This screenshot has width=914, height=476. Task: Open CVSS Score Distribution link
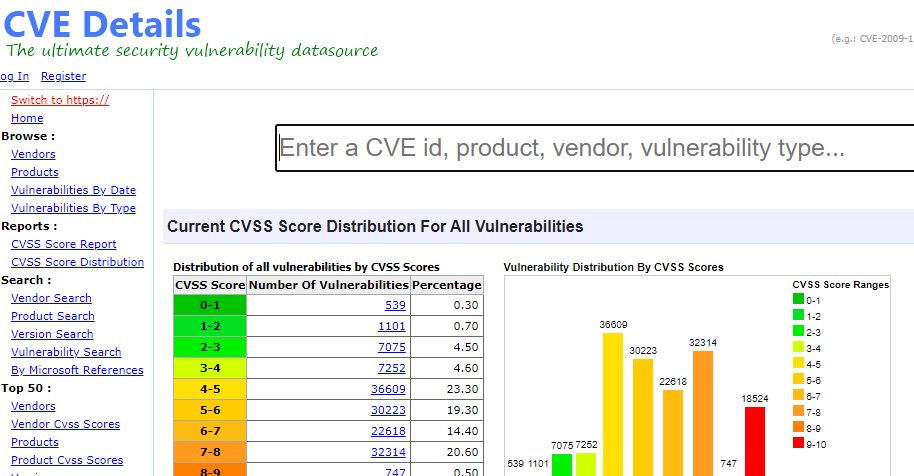click(78, 263)
